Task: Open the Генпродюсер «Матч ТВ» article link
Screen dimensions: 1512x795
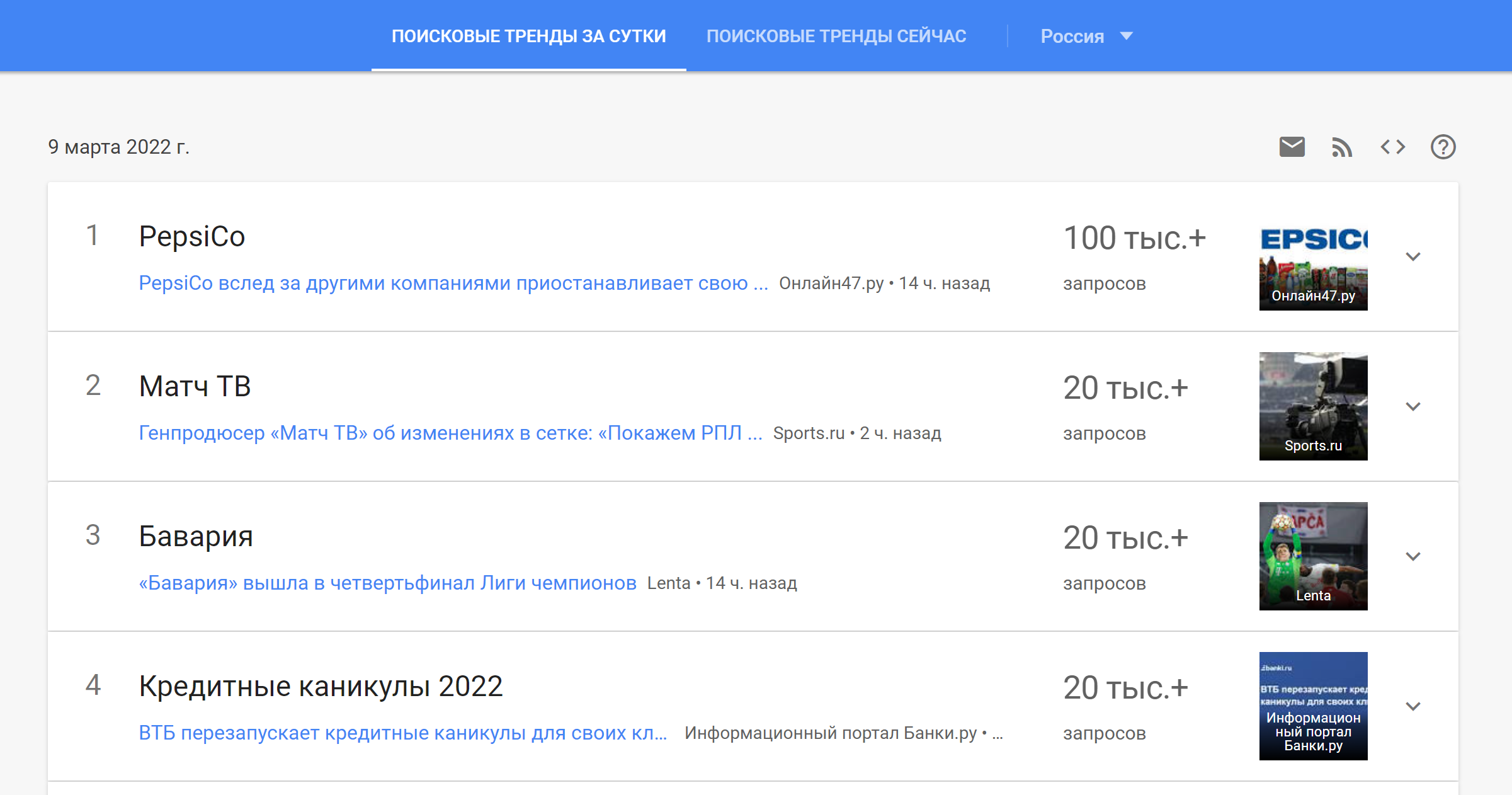Action: [x=450, y=433]
